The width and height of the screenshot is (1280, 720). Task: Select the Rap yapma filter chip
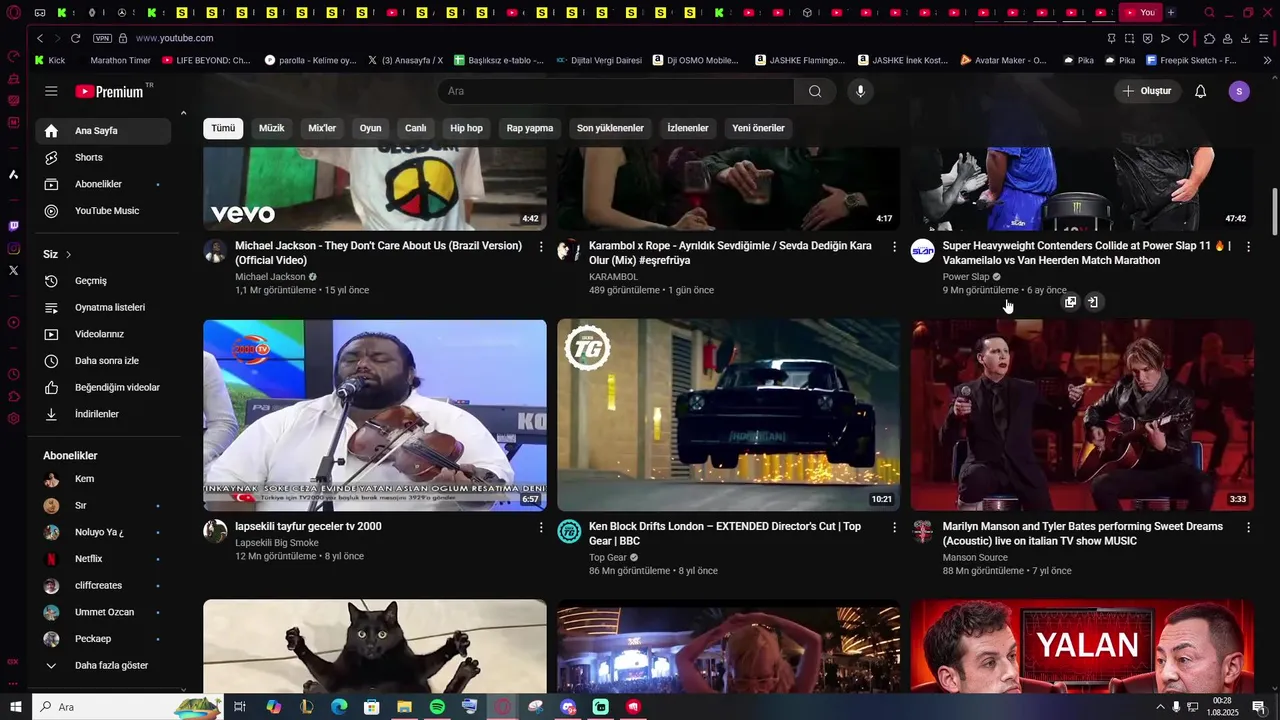tap(530, 128)
